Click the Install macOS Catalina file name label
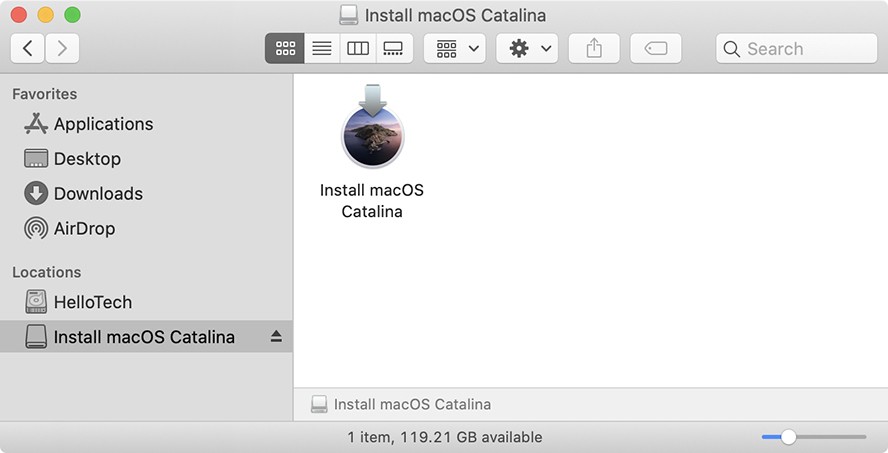 372,200
